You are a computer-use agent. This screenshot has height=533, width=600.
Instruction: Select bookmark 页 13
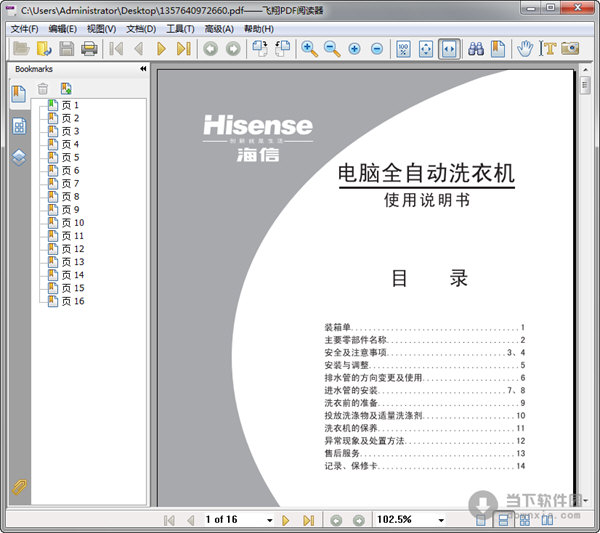(73, 262)
